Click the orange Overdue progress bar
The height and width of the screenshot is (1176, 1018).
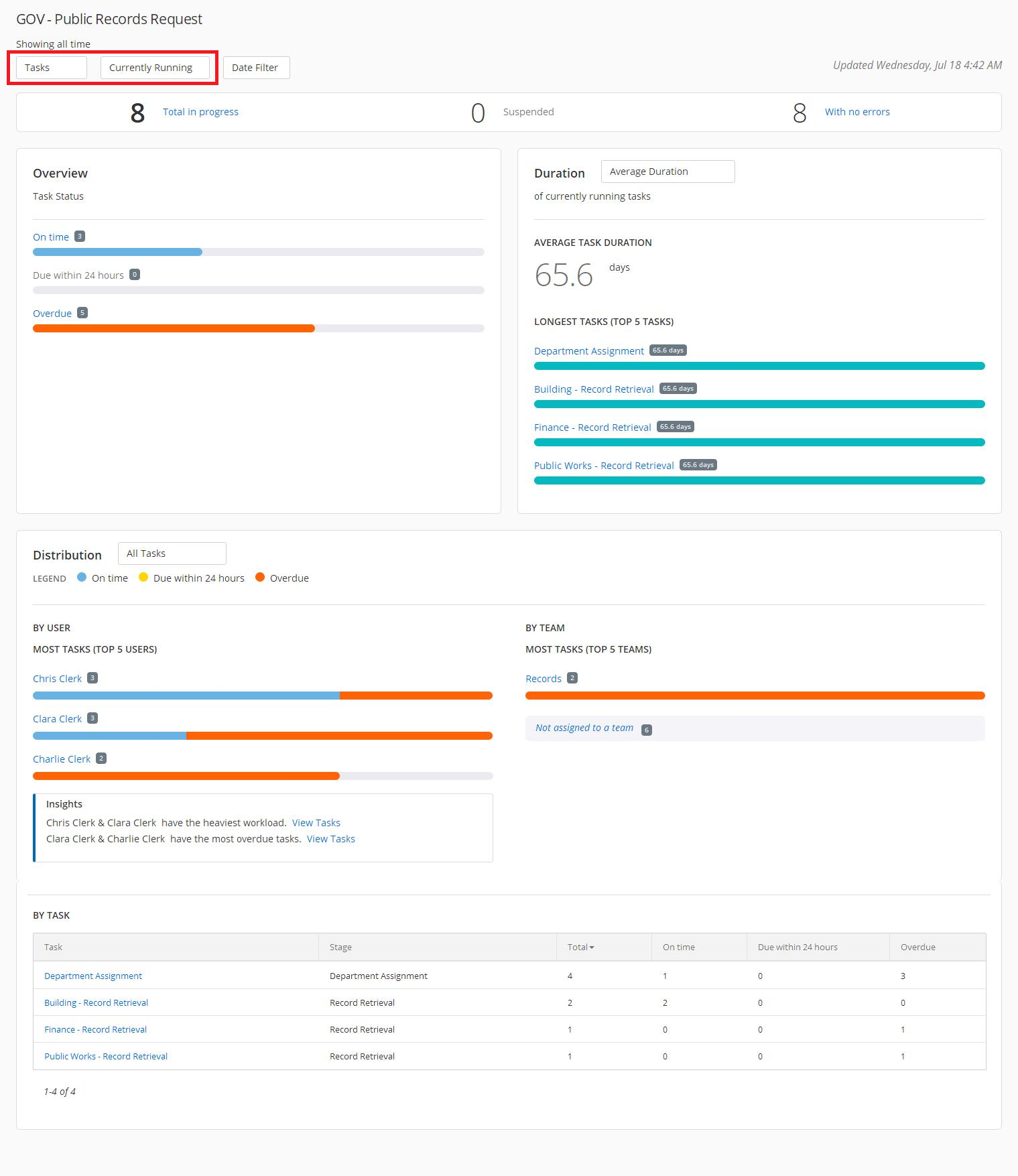click(174, 328)
